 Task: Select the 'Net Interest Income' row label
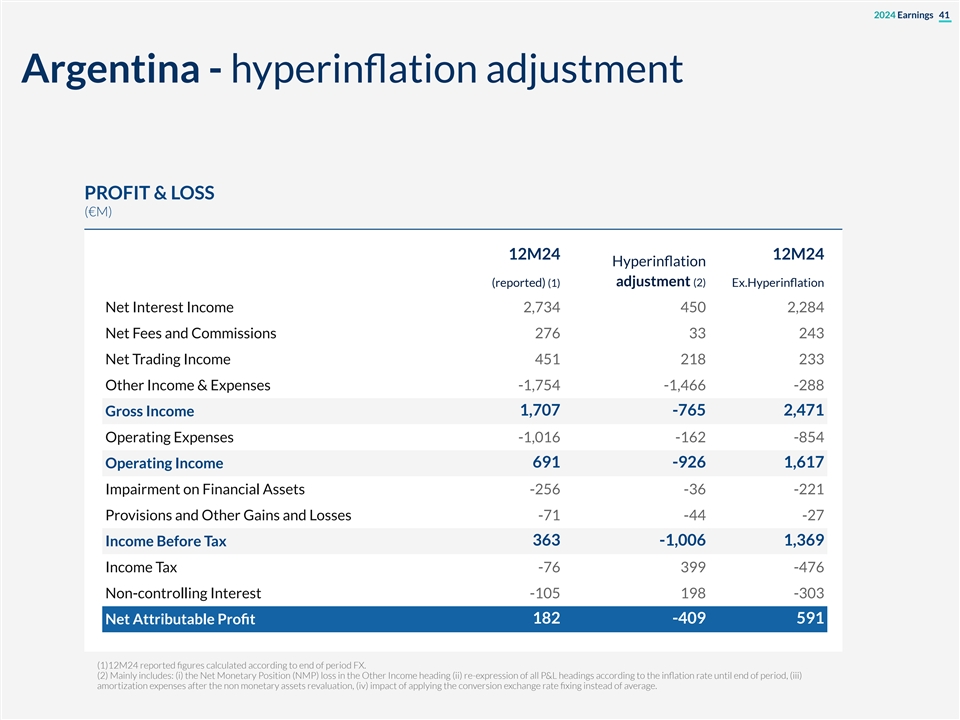(169, 307)
